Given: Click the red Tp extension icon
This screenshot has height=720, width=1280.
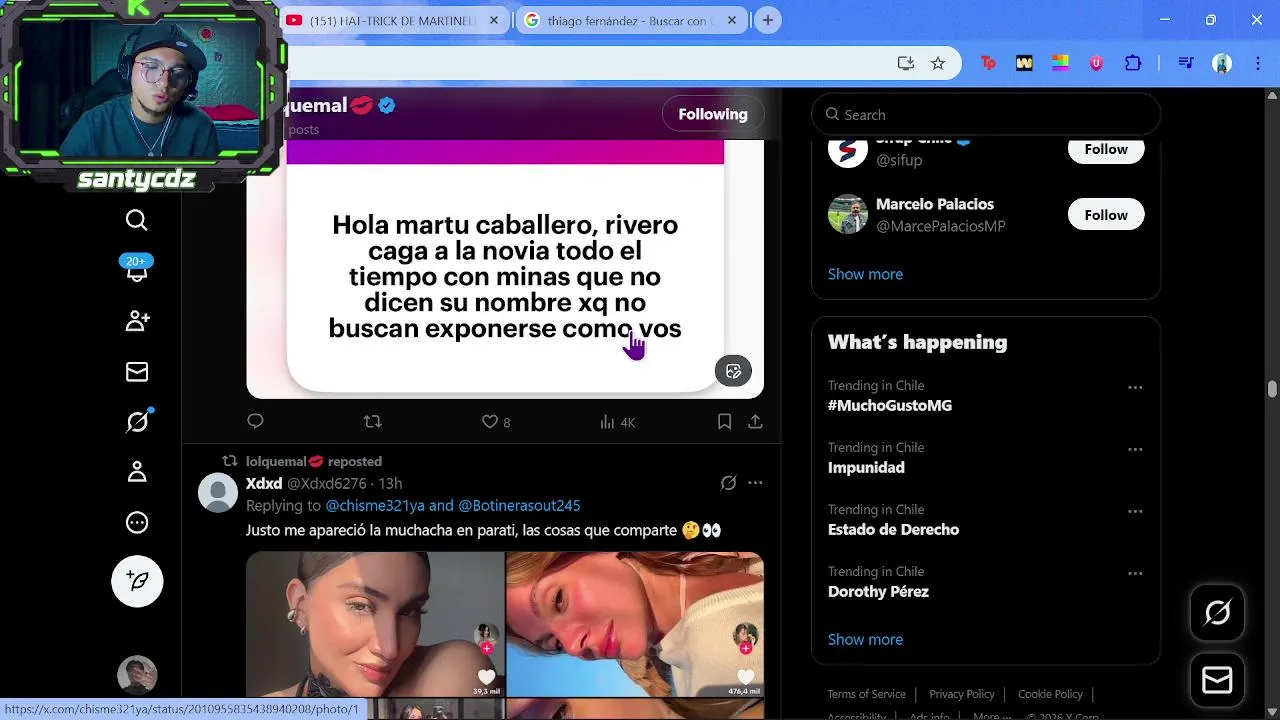Looking at the screenshot, I should (x=988, y=63).
